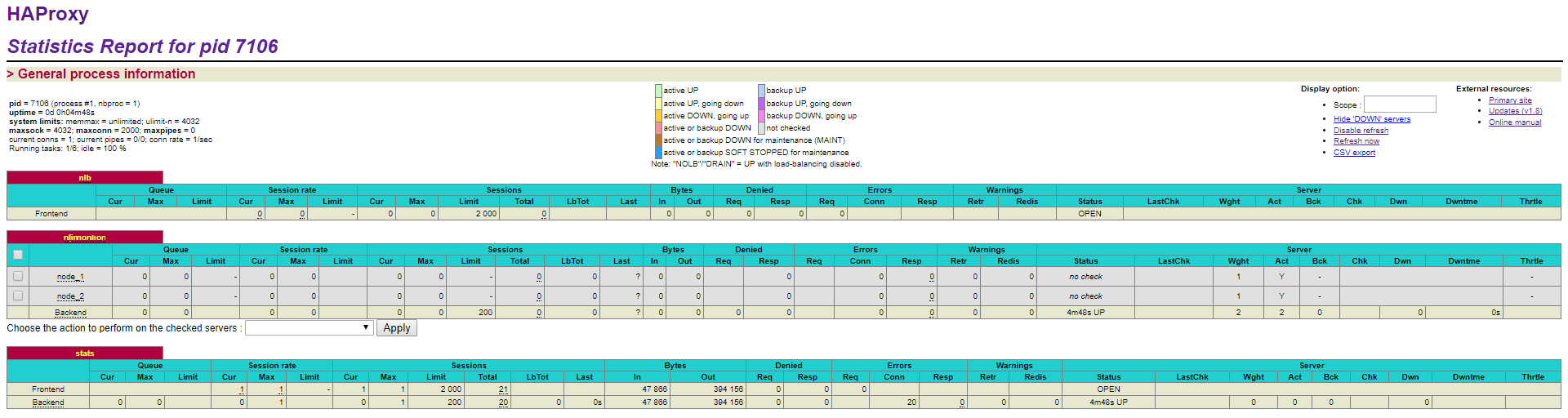1568x418 pixels.
Task: Download stats via CSV export link
Action: [x=1354, y=153]
